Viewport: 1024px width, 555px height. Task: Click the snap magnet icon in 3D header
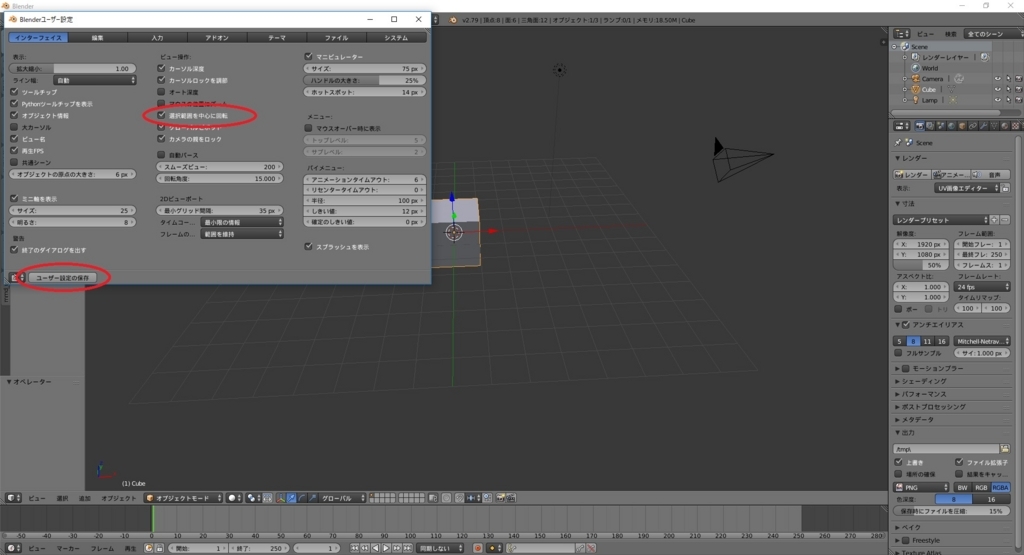pyautogui.click(x=460, y=498)
